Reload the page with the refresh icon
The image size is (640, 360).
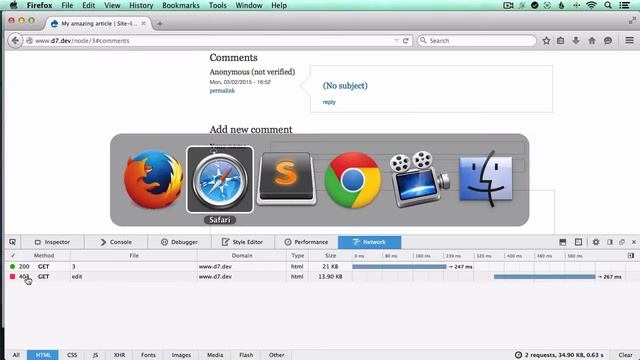(406, 41)
